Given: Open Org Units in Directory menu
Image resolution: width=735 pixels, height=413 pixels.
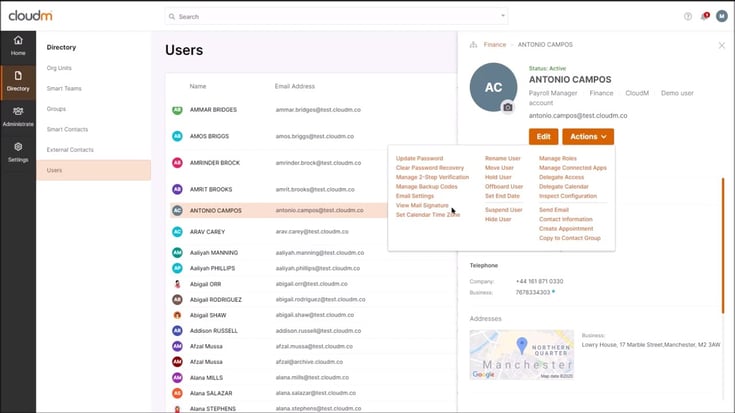Looking at the screenshot, I should click(59, 68).
